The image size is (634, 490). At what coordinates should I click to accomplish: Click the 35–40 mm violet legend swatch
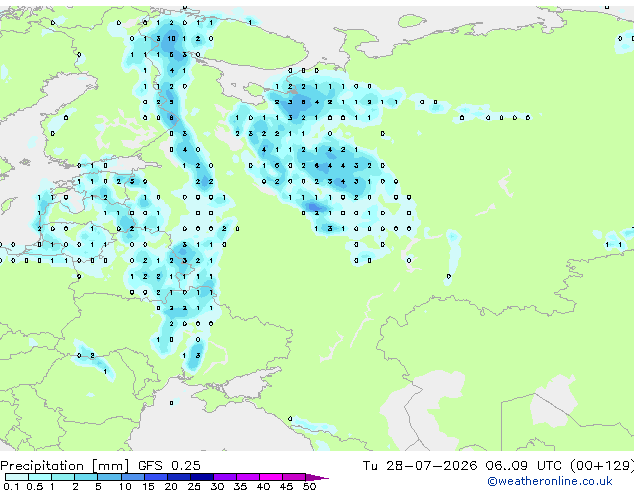pos(247,477)
